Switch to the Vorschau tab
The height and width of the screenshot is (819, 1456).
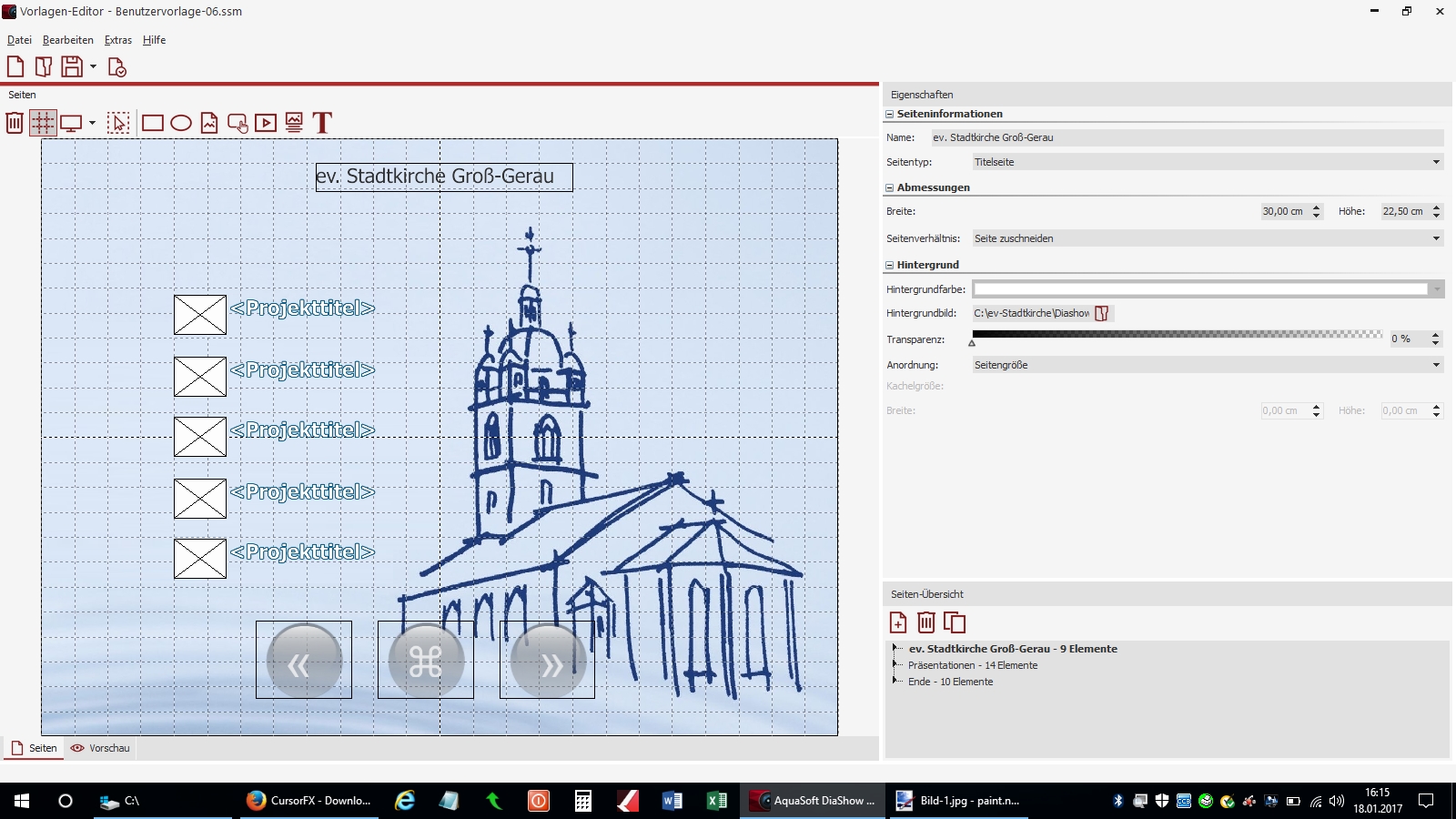(x=101, y=748)
